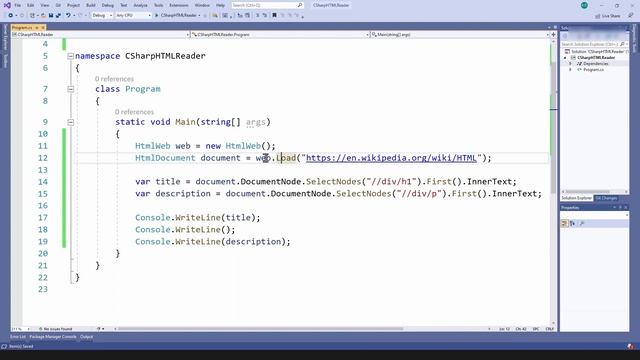Click the Property Pages wrench icon
This screenshot has width=640, height=360.
tap(582, 223)
